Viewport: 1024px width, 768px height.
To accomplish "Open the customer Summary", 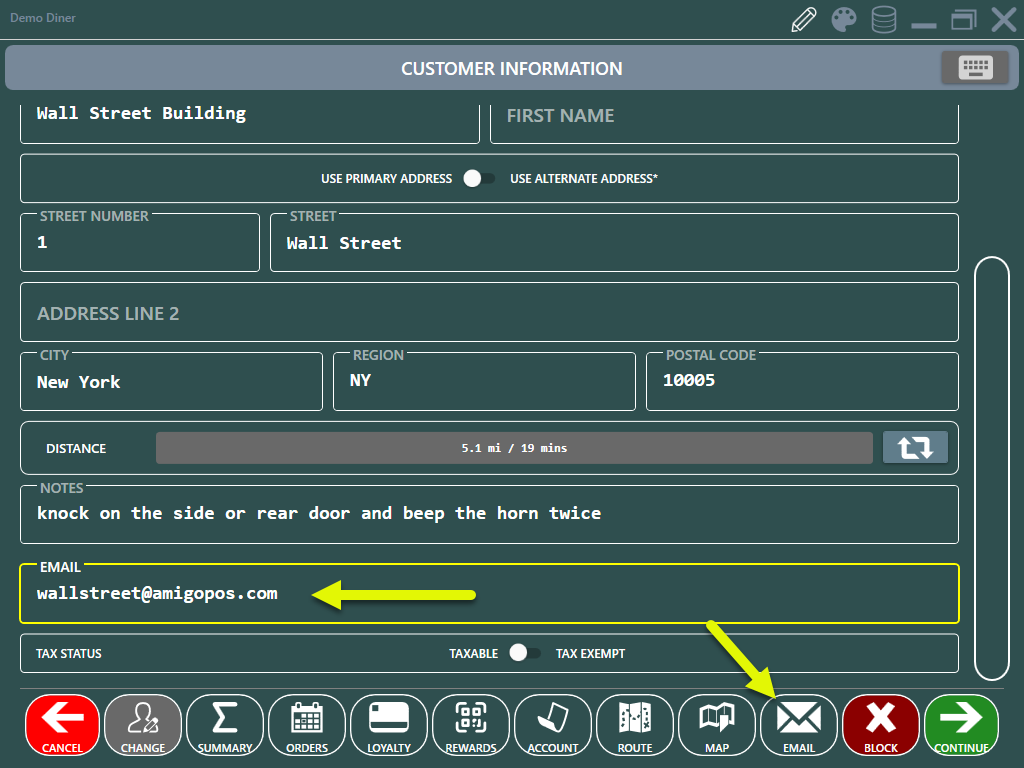I will (x=225, y=725).
